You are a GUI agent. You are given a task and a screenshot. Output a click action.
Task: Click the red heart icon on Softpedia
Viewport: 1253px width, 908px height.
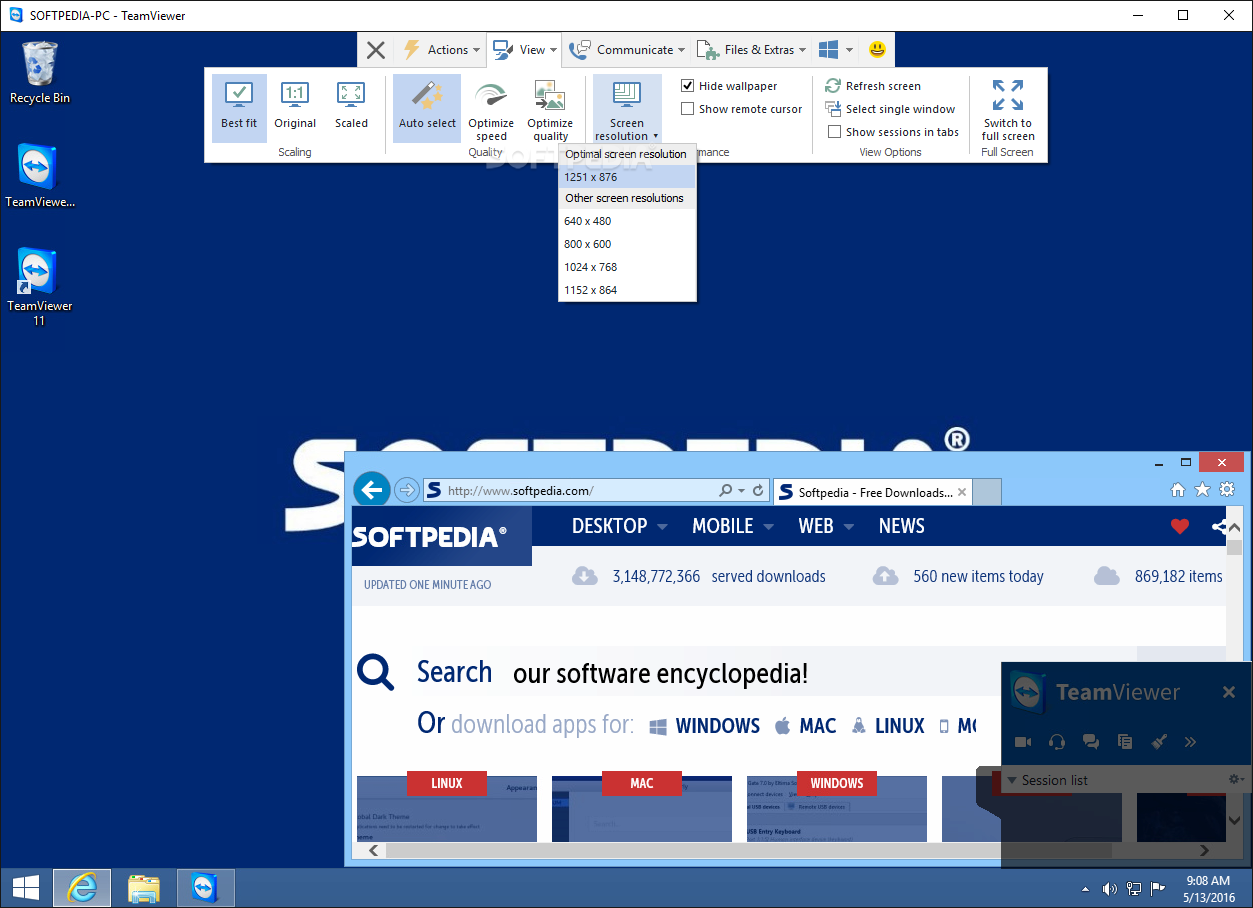point(1180,526)
